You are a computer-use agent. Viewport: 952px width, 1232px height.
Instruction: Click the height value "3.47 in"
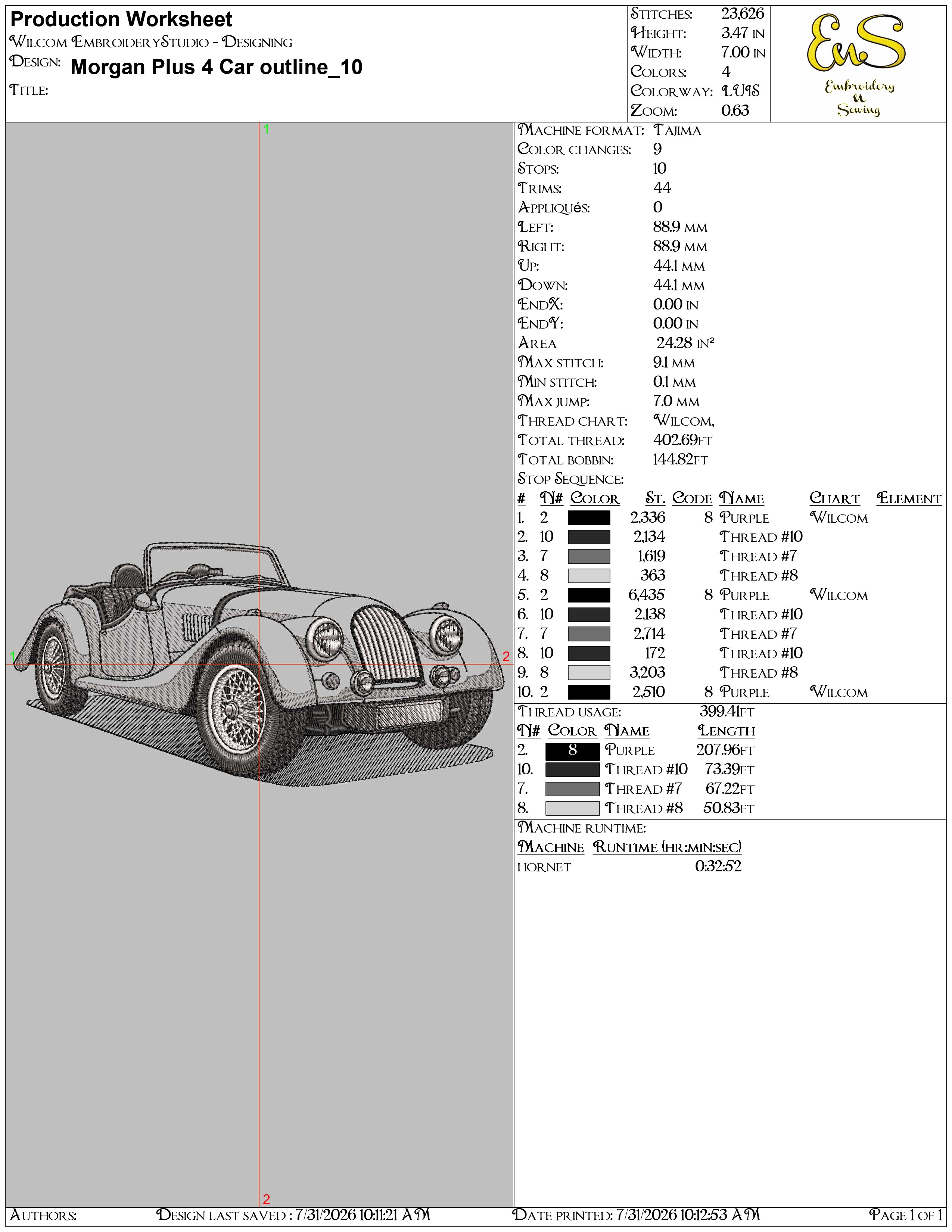tap(743, 33)
